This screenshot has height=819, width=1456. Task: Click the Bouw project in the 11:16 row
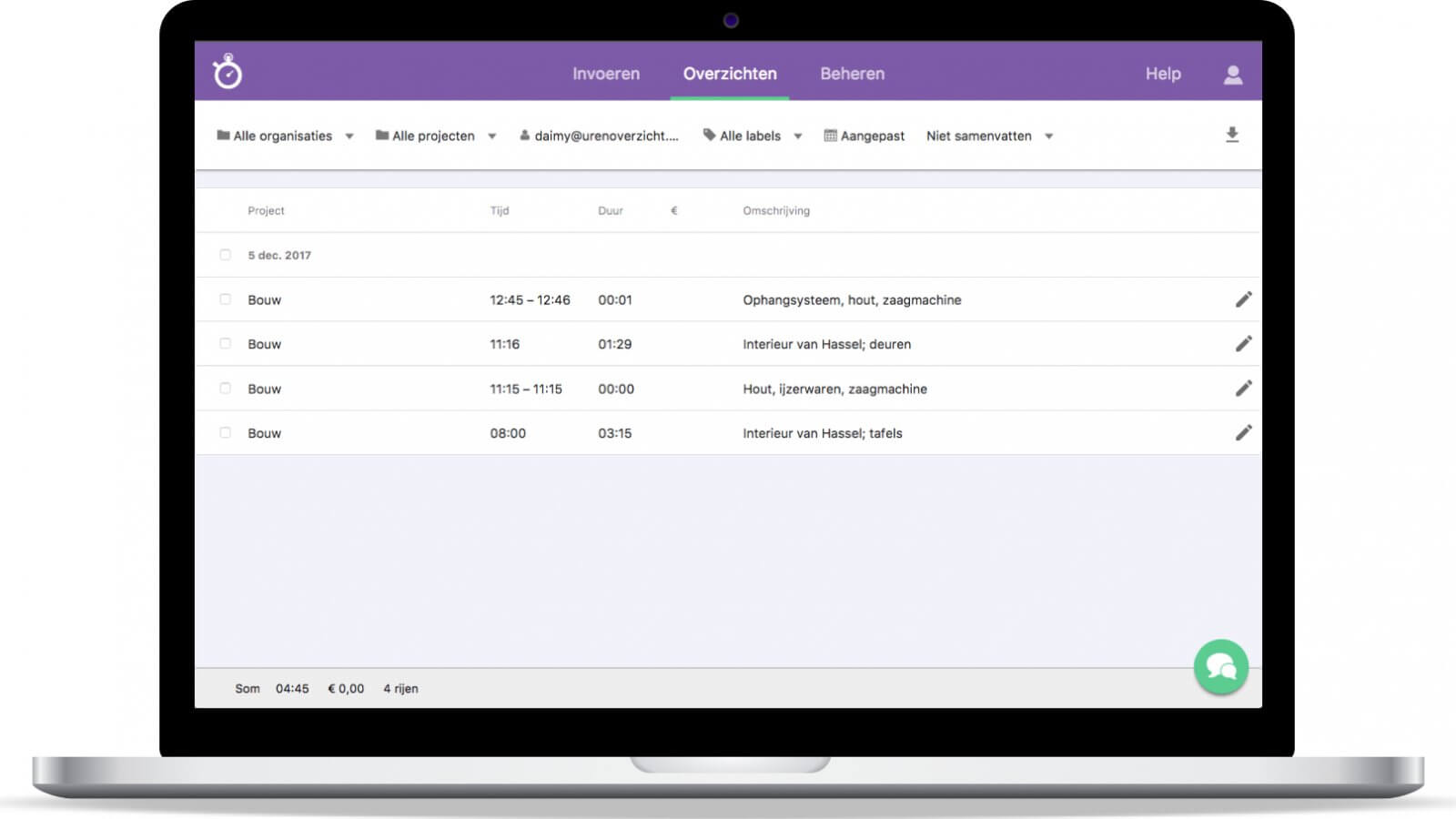264,344
